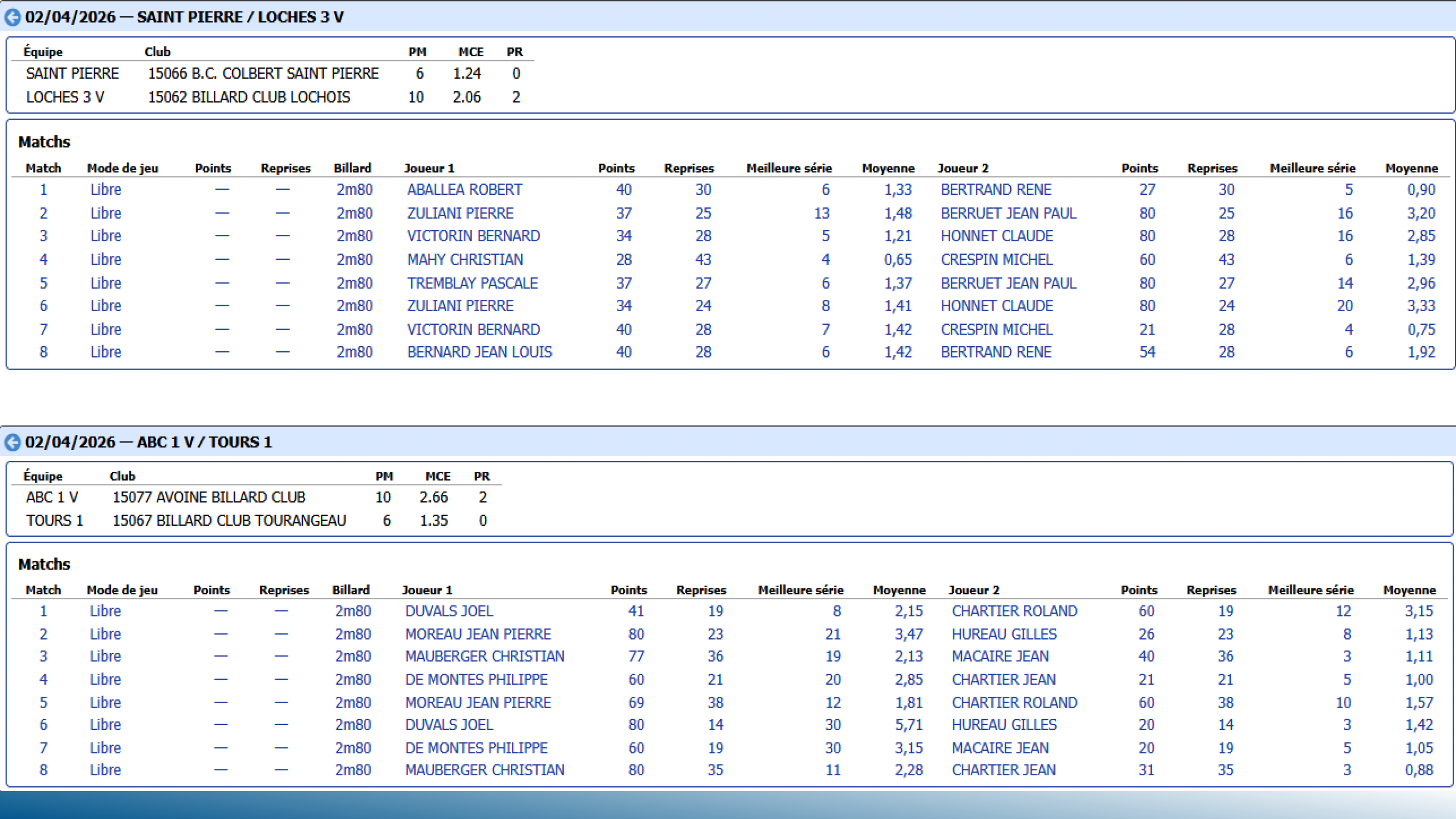Image resolution: width=1456 pixels, height=819 pixels.
Task: Click team name ABC 1 V in team table
Action: pos(52,497)
